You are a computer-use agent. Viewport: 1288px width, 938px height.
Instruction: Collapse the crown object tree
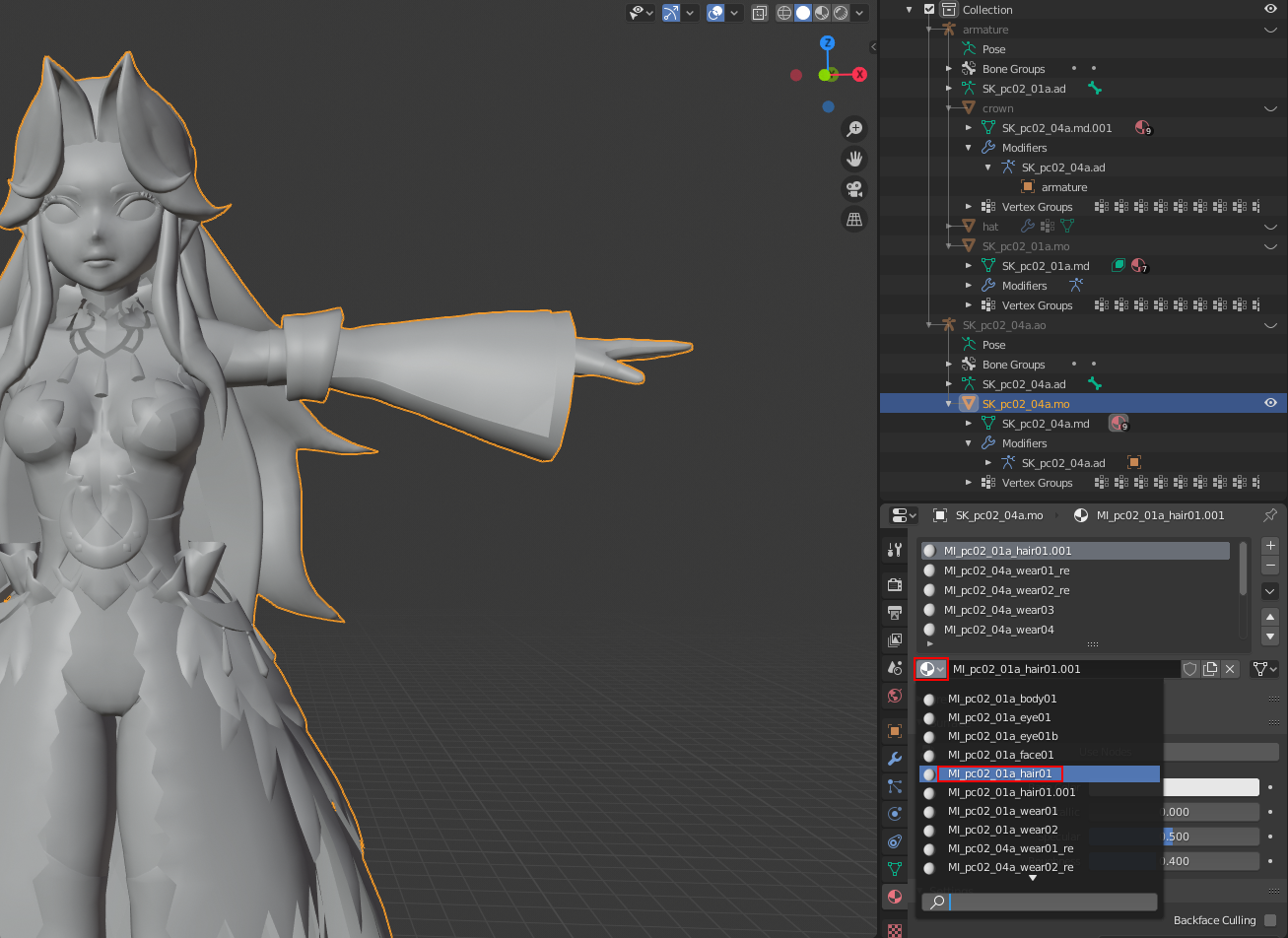coord(950,108)
